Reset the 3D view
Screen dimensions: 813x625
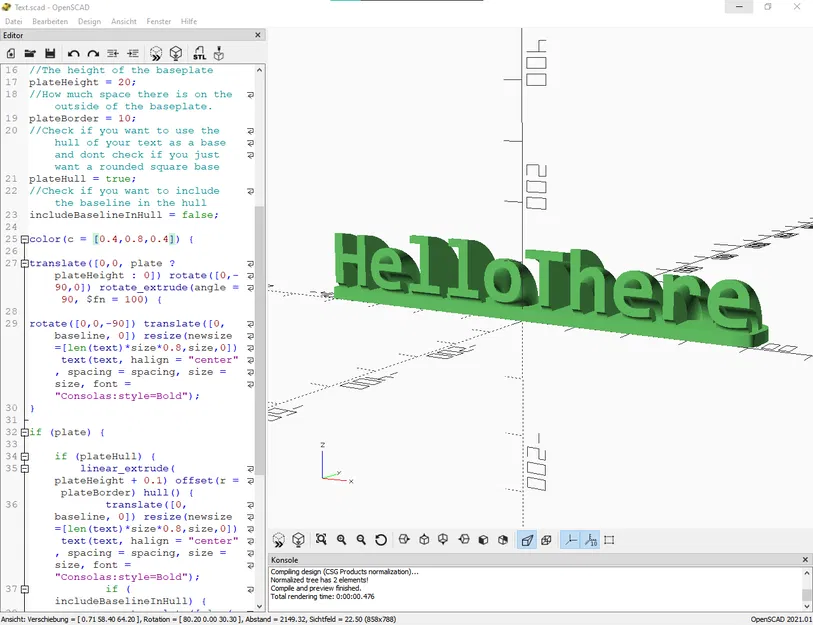click(x=379, y=540)
